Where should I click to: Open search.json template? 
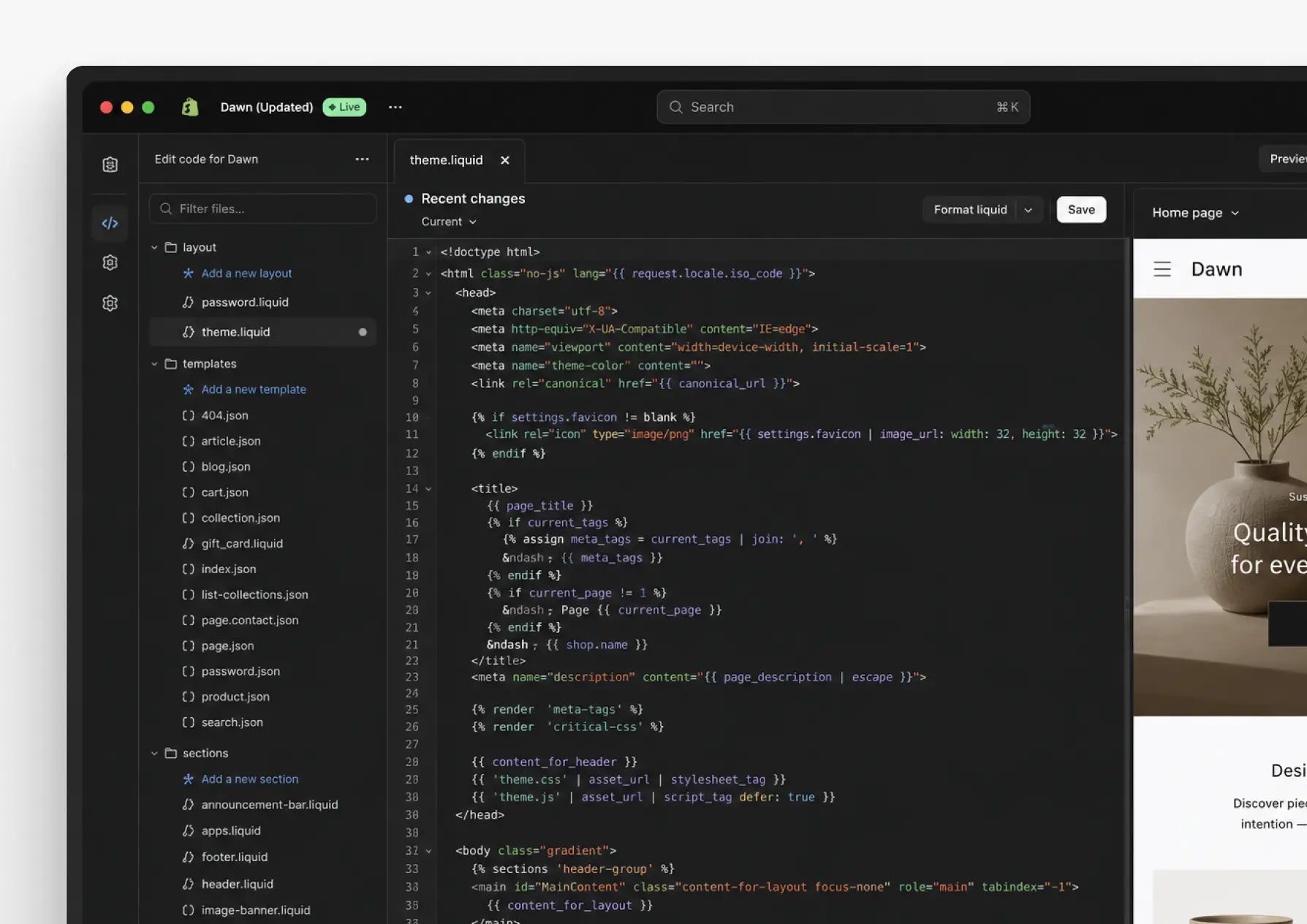pyautogui.click(x=232, y=722)
